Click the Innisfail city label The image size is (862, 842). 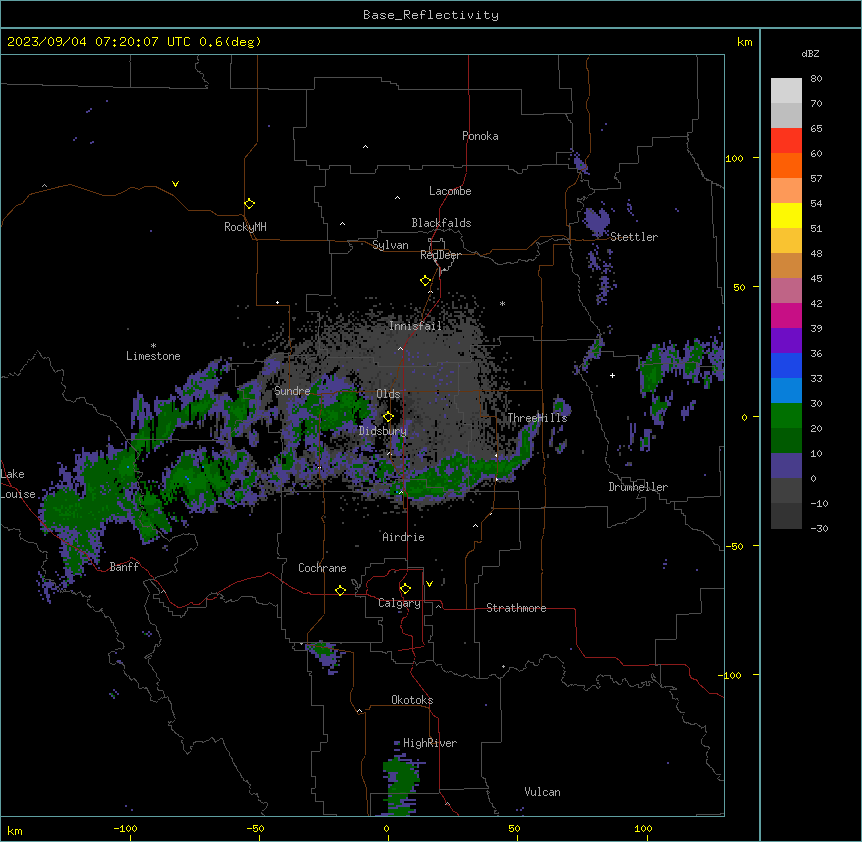pyautogui.click(x=415, y=326)
